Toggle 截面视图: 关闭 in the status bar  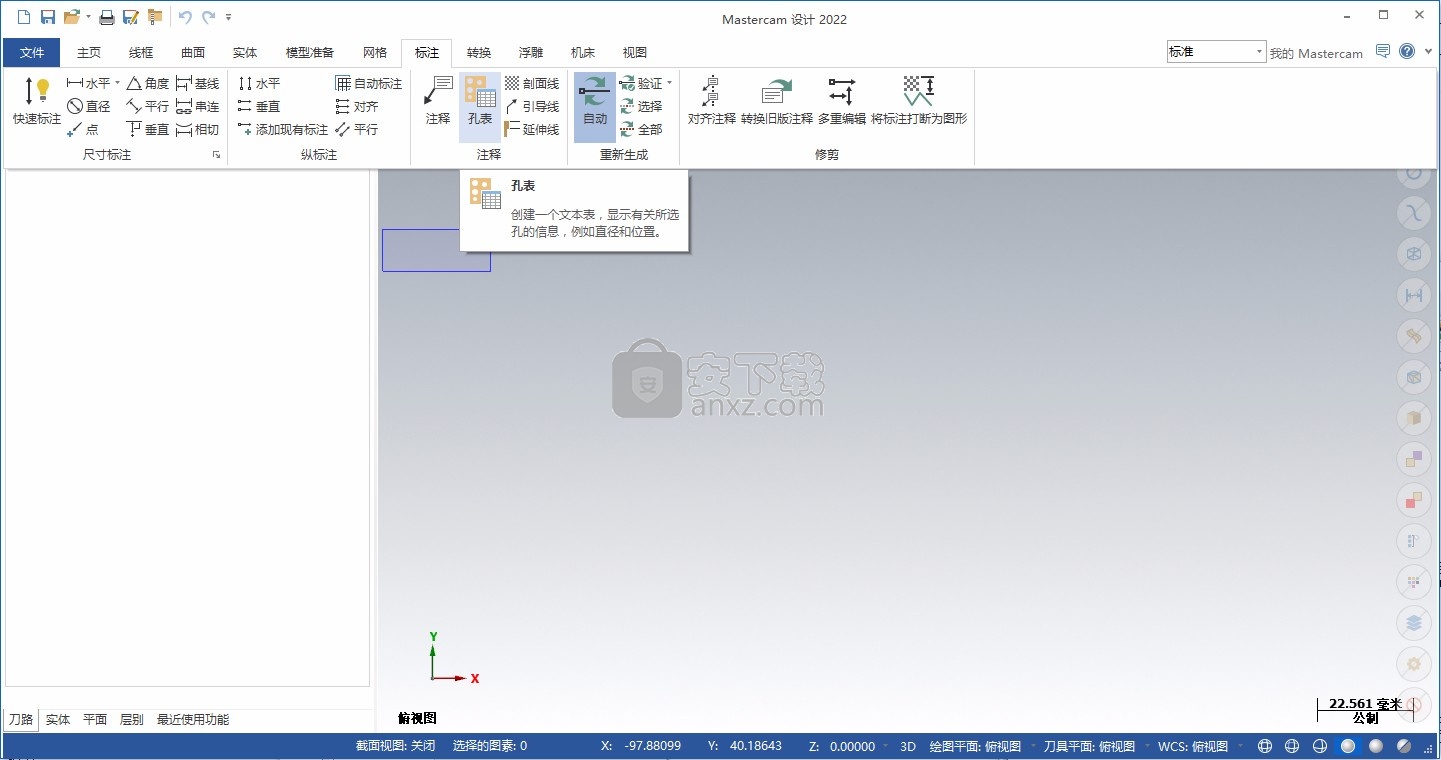[397, 746]
